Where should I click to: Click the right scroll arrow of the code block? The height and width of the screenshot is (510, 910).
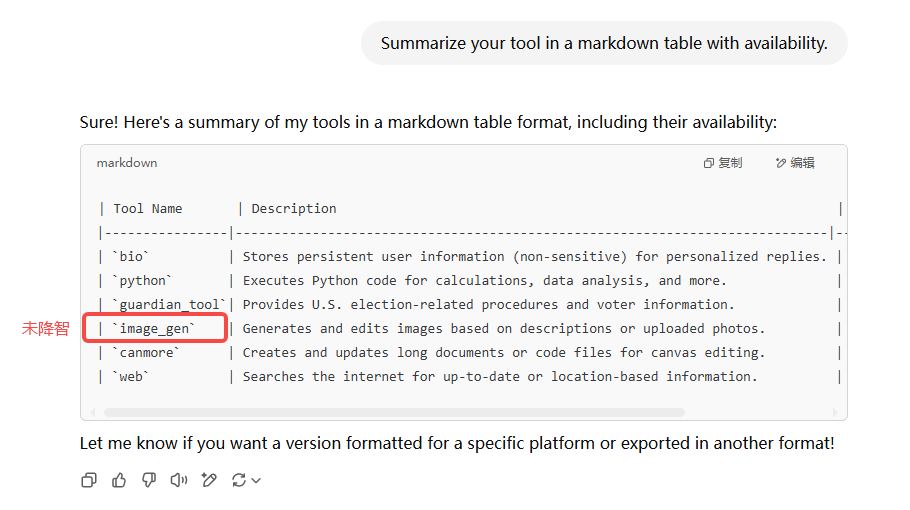835,412
